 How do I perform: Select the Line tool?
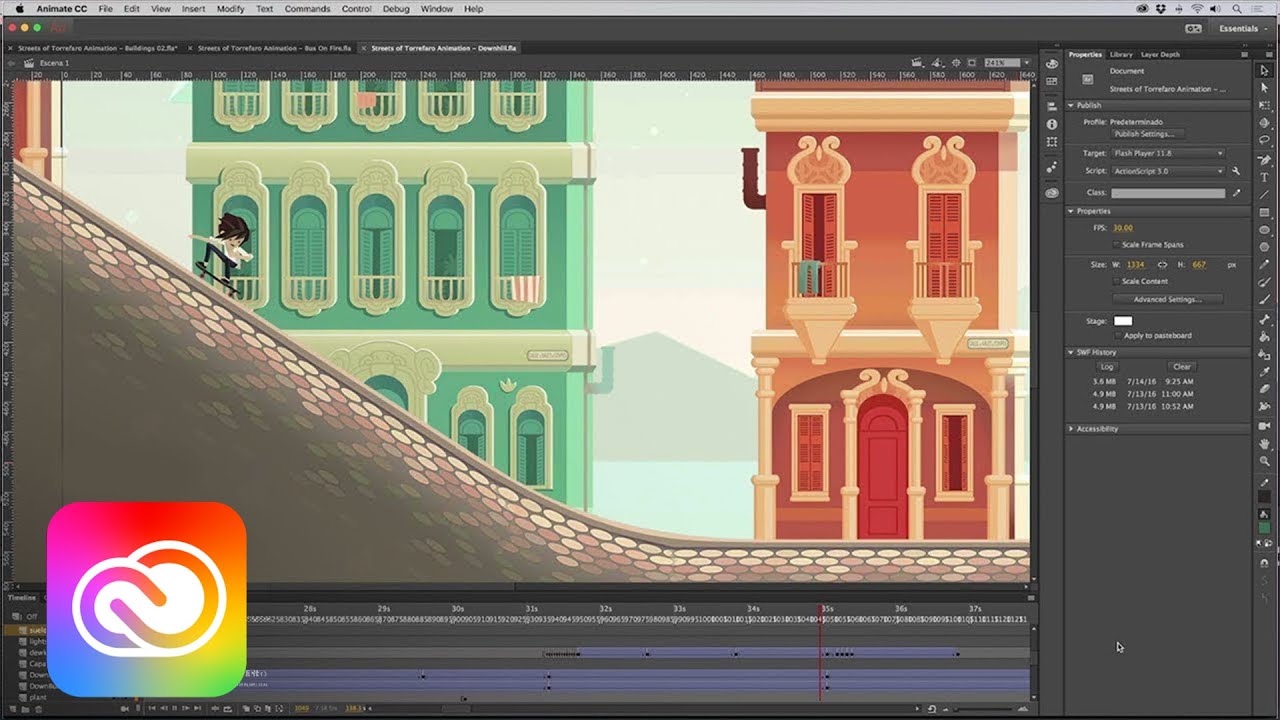(1264, 194)
